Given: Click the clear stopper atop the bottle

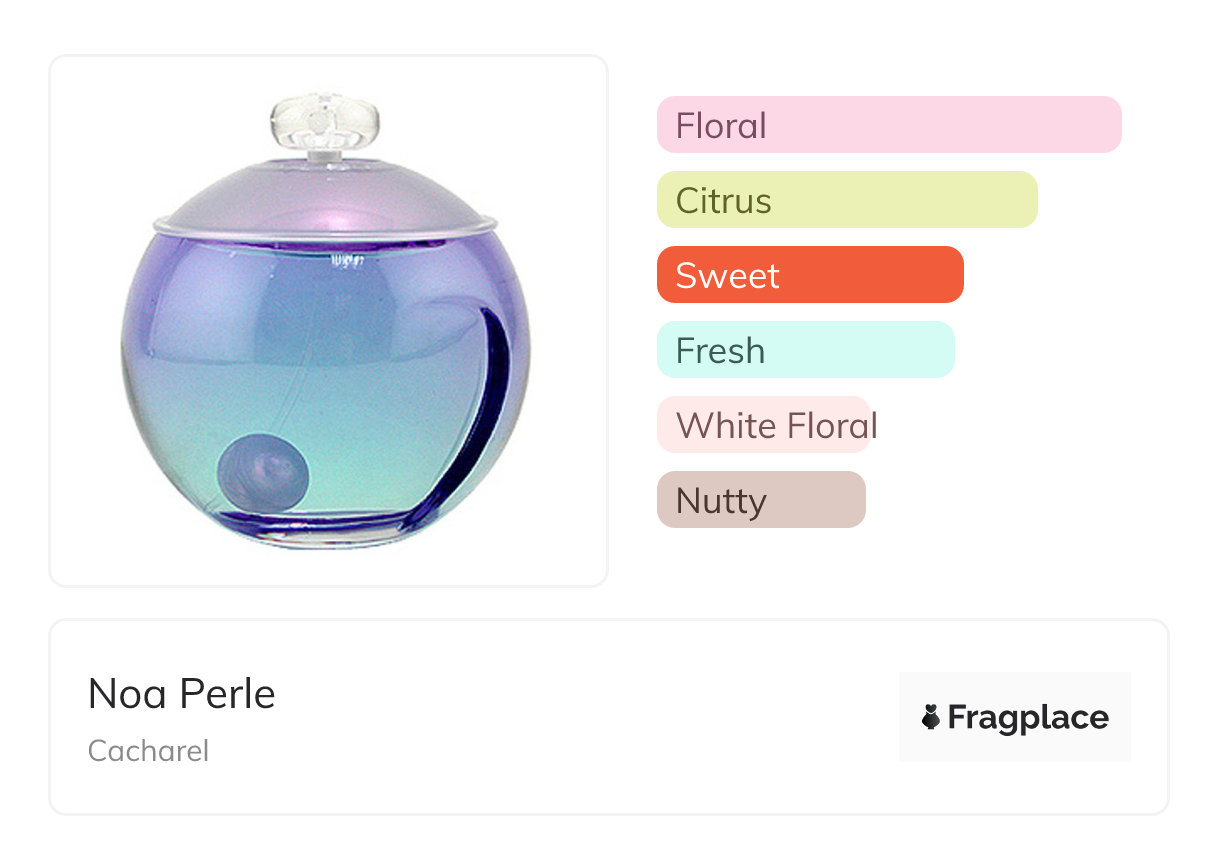Looking at the screenshot, I should point(325,122).
